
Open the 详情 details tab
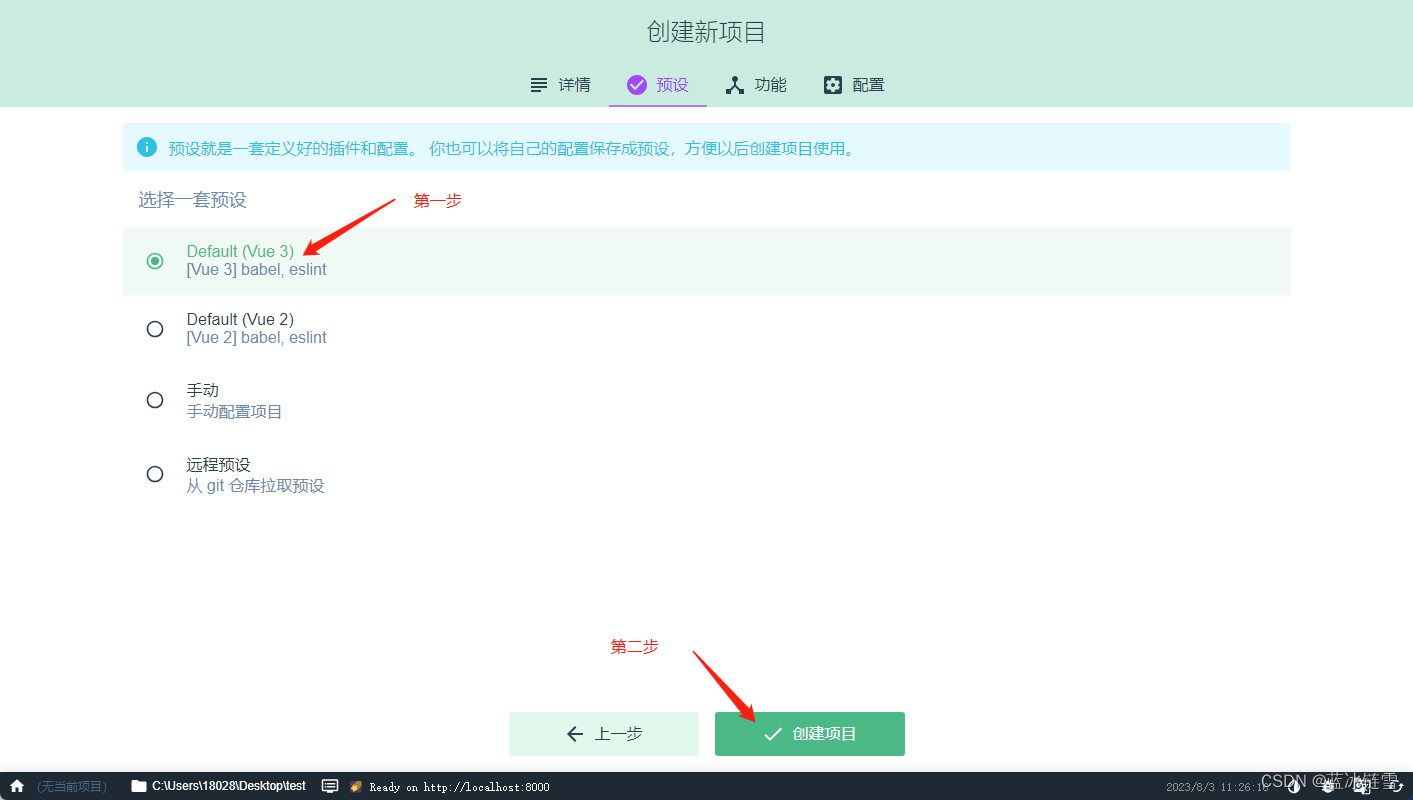pos(560,85)
